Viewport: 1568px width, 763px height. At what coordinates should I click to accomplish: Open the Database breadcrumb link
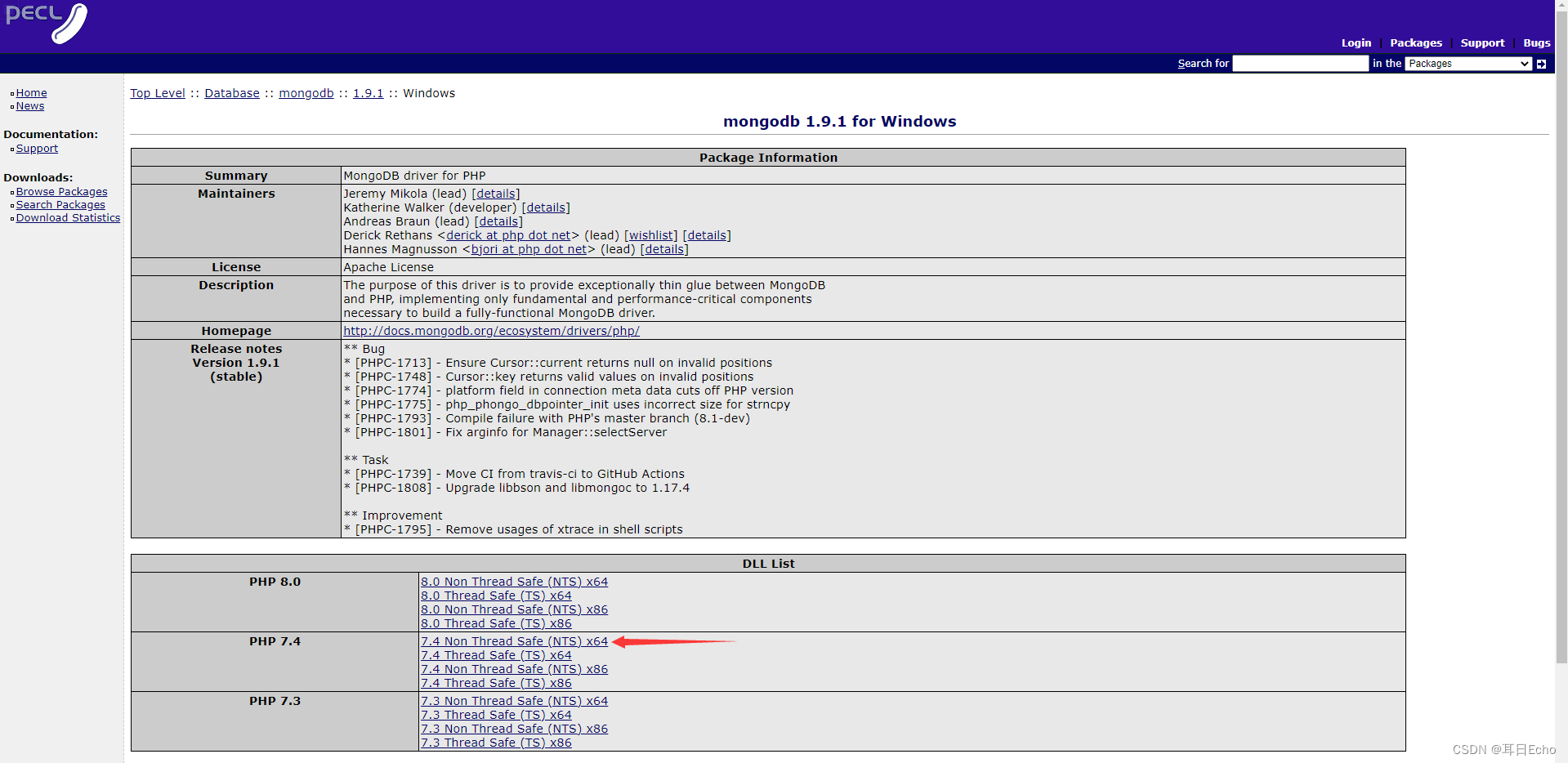(x=232, y=92)
